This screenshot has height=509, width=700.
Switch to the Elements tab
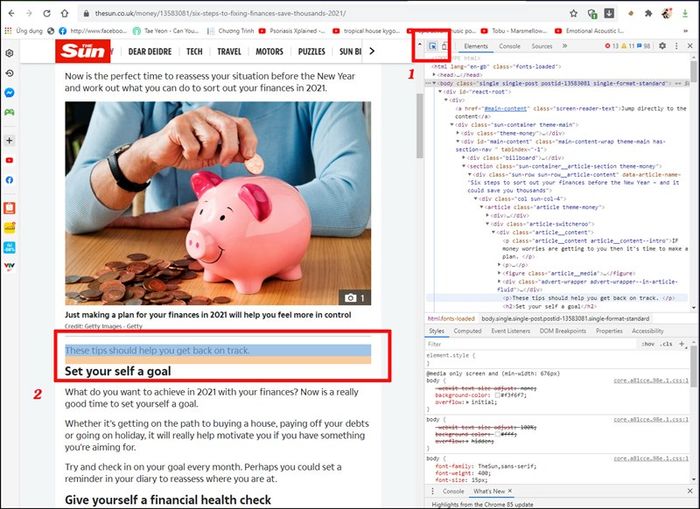(476, 46)
